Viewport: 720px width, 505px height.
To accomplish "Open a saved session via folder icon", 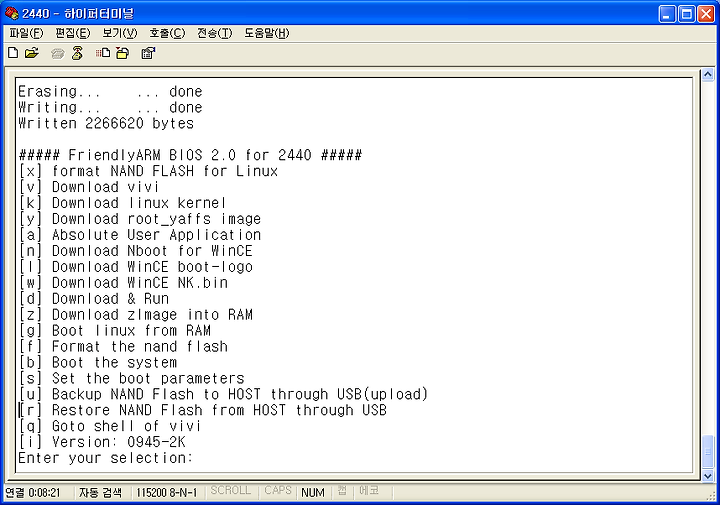I will coord(32,53).
